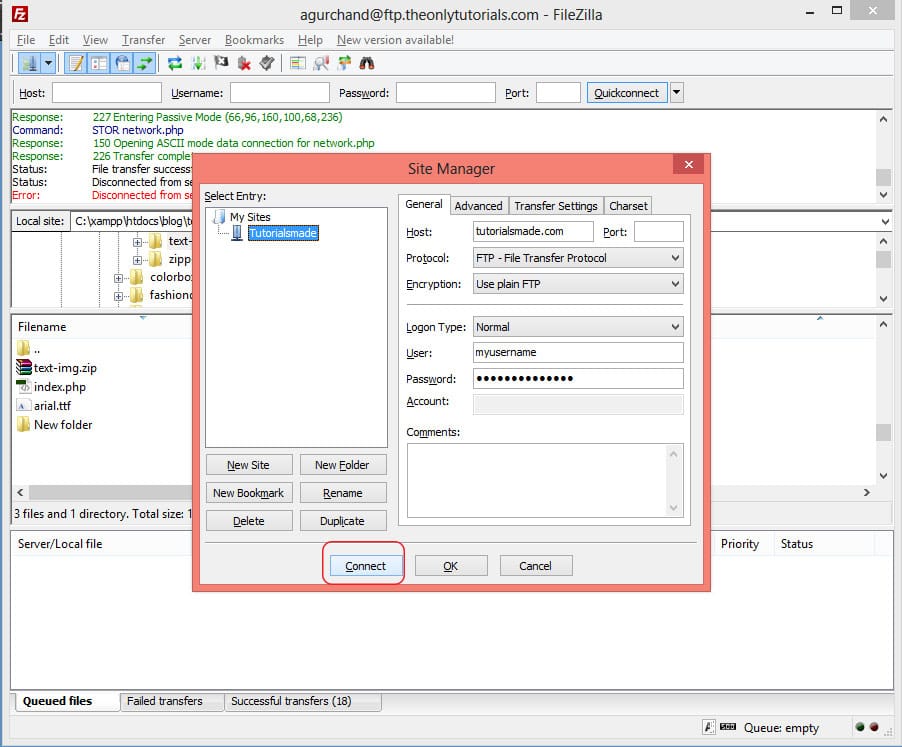This screenshot has height=747, width=902.
Task: Click the My Sites folder icon
Action: [x=219, y=217]
